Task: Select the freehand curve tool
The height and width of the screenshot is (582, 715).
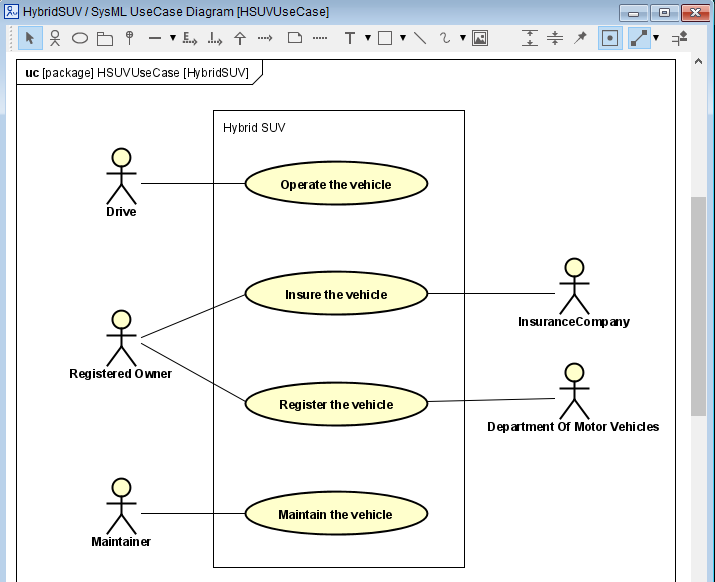Action: pos(445,38)
